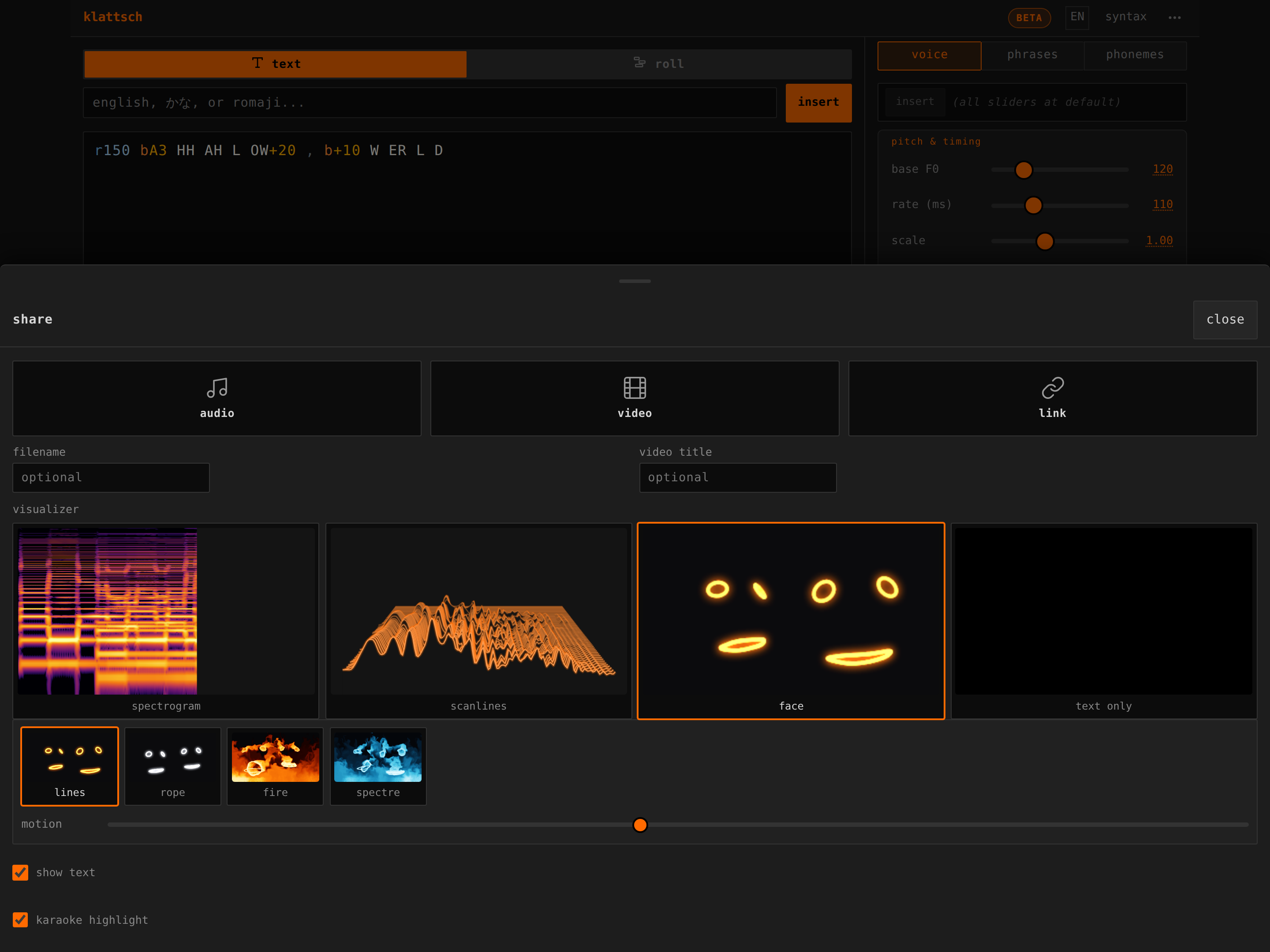
Task: Click the BETA badge
Action: pos(1029,18)
